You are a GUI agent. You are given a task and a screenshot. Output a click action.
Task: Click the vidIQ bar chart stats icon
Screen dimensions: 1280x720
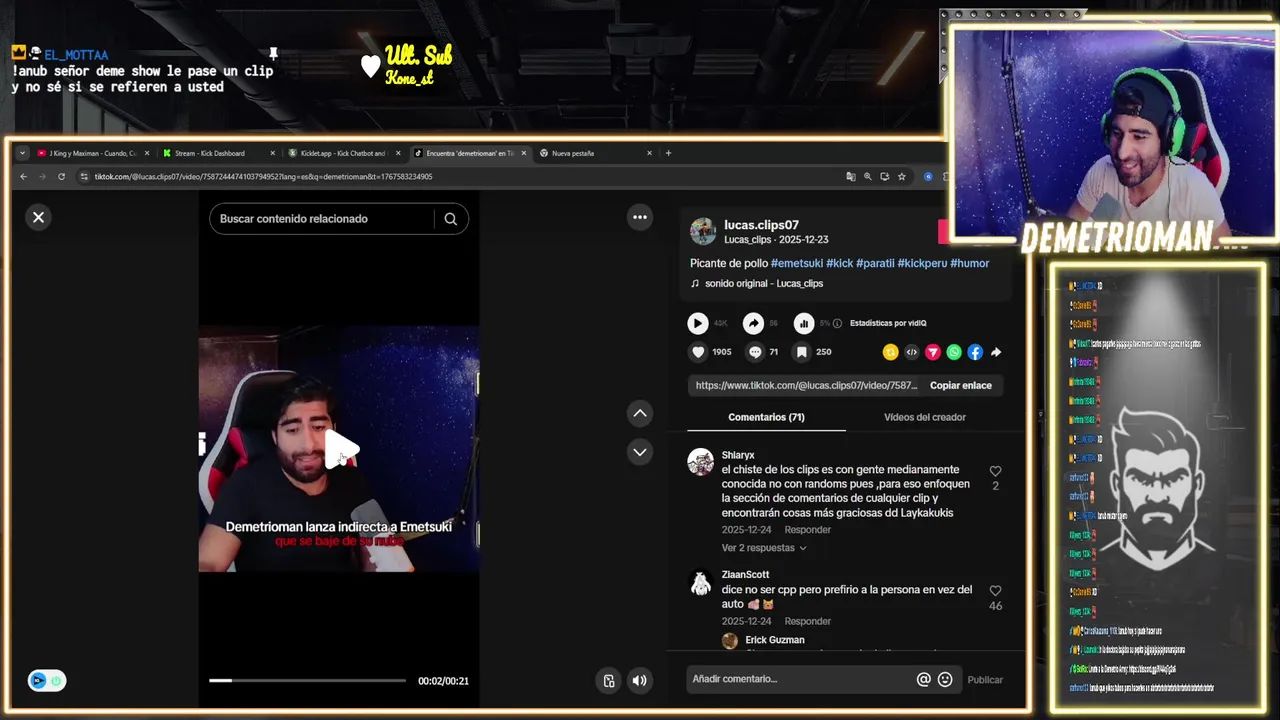click(804, 323)
